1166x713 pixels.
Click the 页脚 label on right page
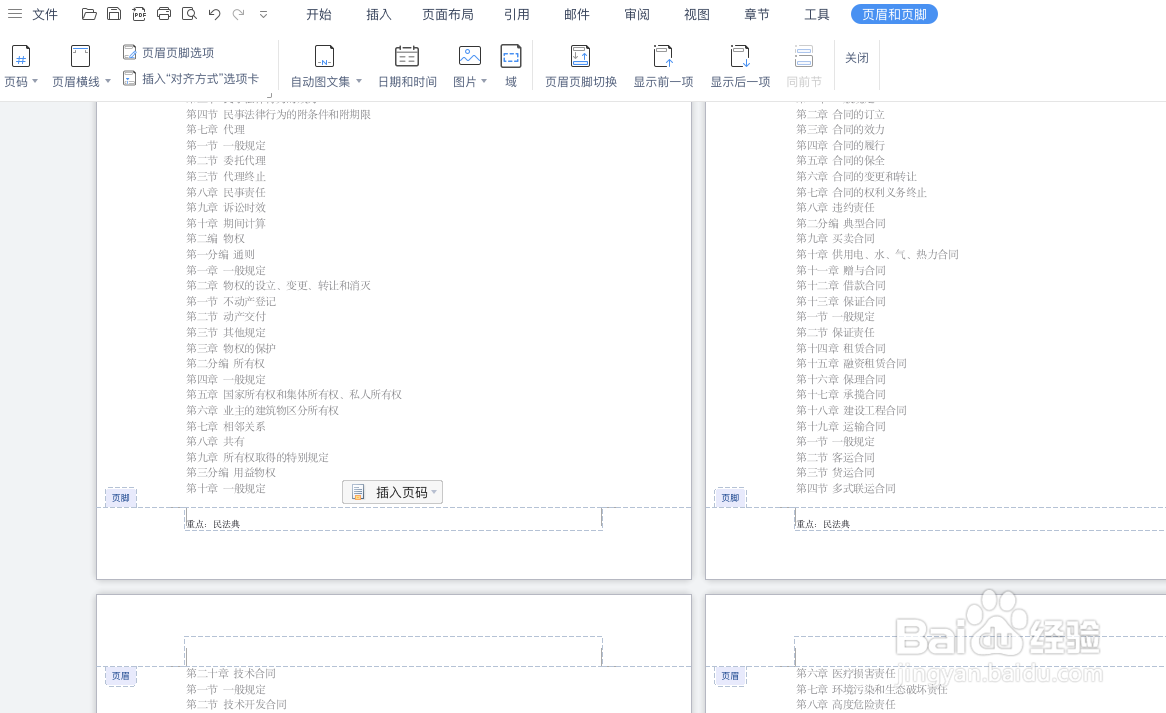(730, 497)
